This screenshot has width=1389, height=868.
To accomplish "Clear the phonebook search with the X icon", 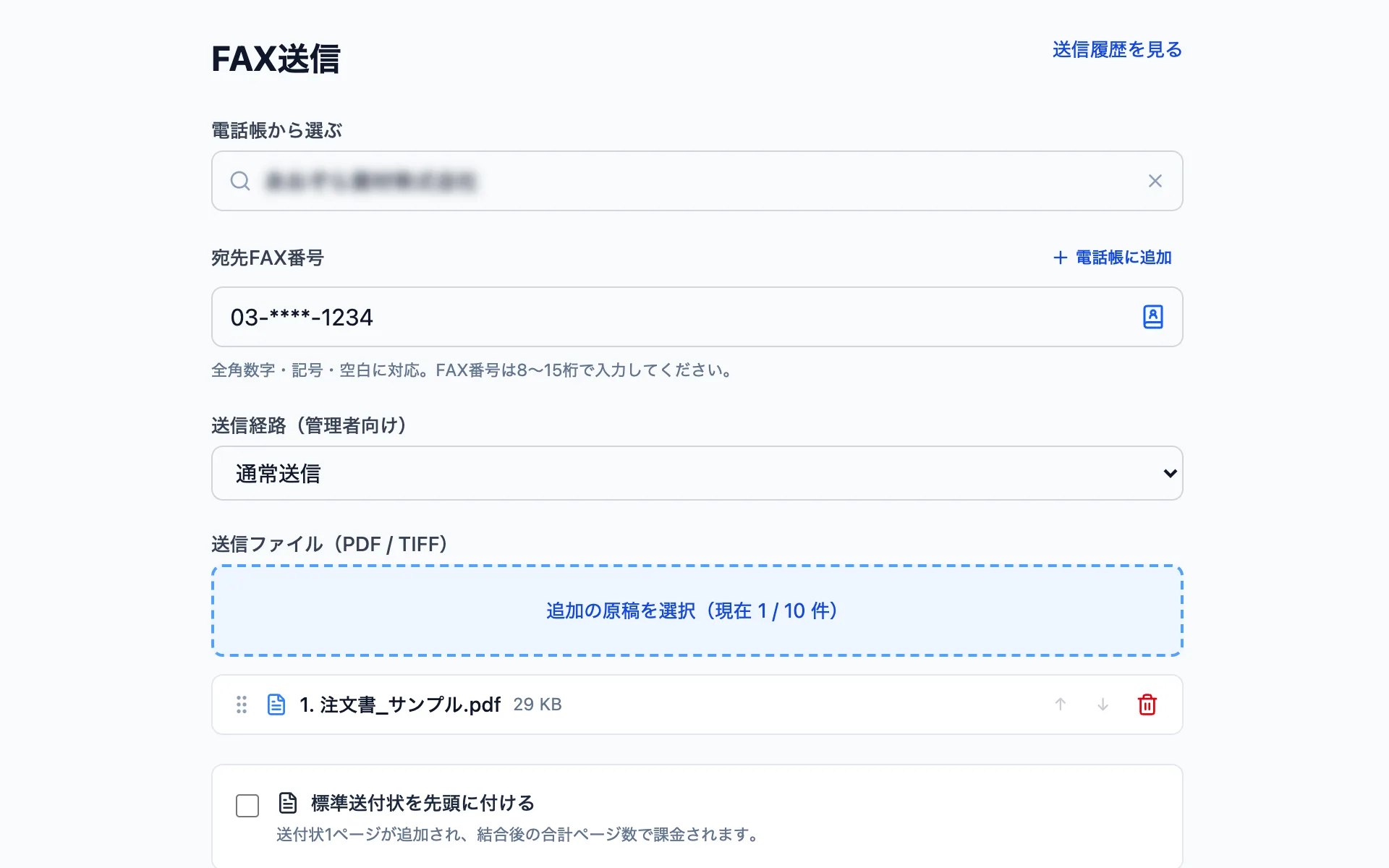I will (x=1155, y=181).
